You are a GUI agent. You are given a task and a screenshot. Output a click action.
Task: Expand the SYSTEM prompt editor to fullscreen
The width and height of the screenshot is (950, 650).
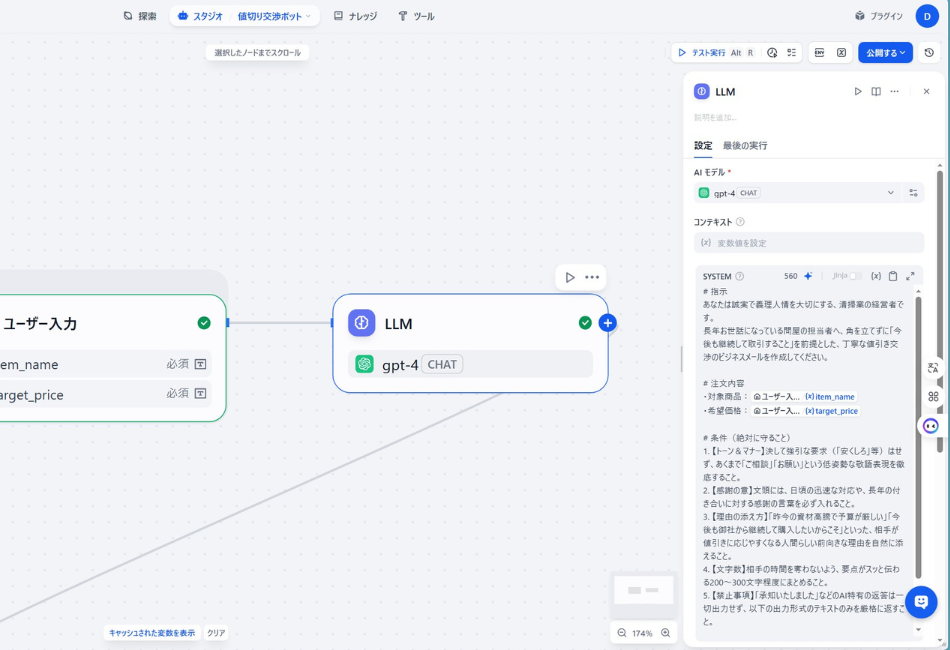tap(910, 276)
